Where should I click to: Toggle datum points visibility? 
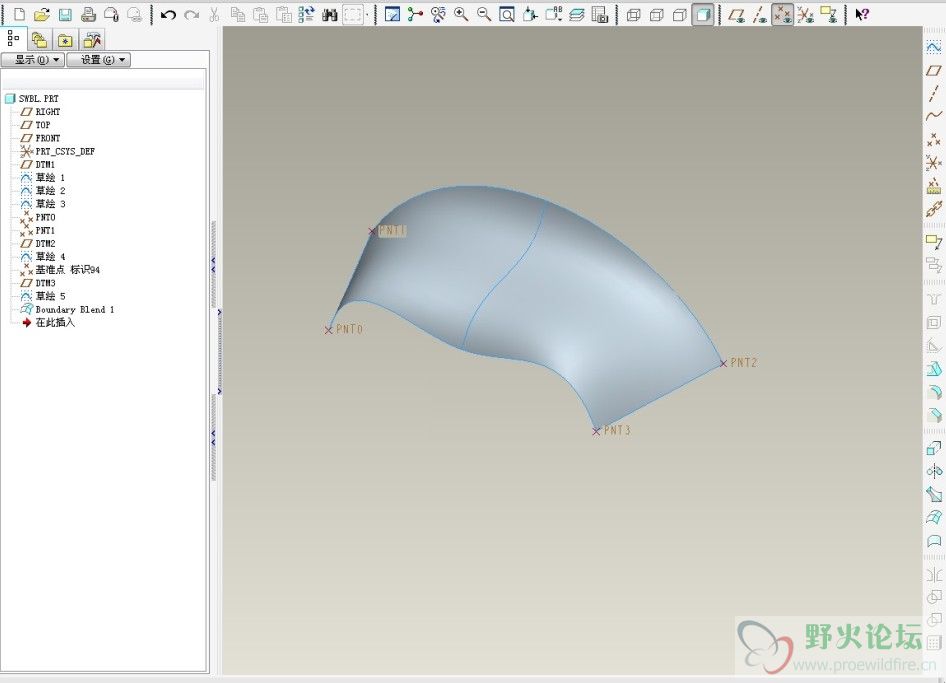[783, 14]
